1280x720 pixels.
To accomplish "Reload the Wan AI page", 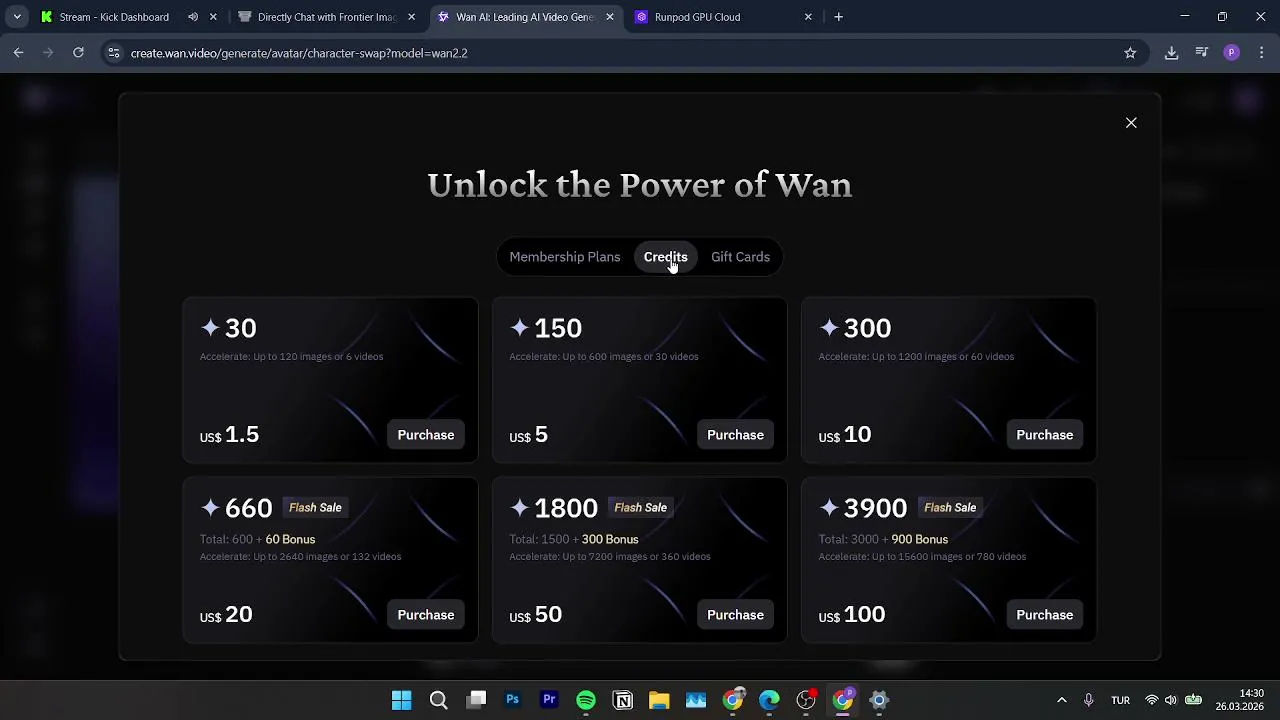I will 78,53.
